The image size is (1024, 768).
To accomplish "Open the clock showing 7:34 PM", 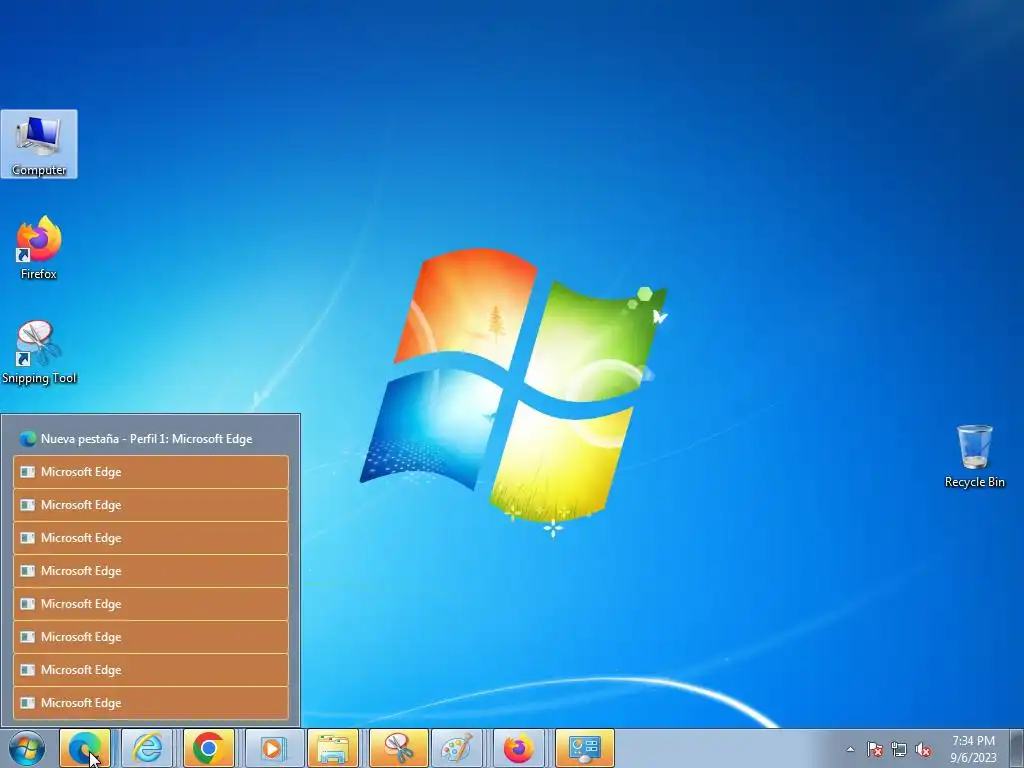I will click(973, 749).
